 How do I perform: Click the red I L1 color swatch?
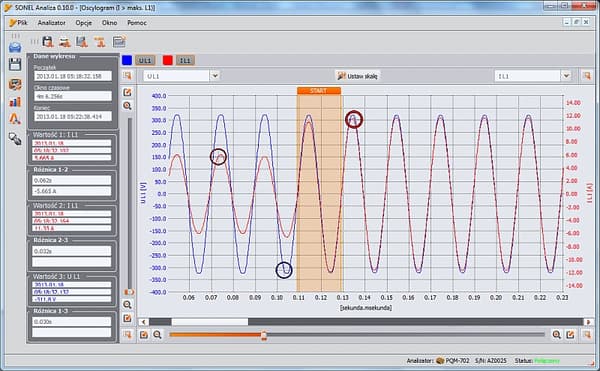point(168,60)
